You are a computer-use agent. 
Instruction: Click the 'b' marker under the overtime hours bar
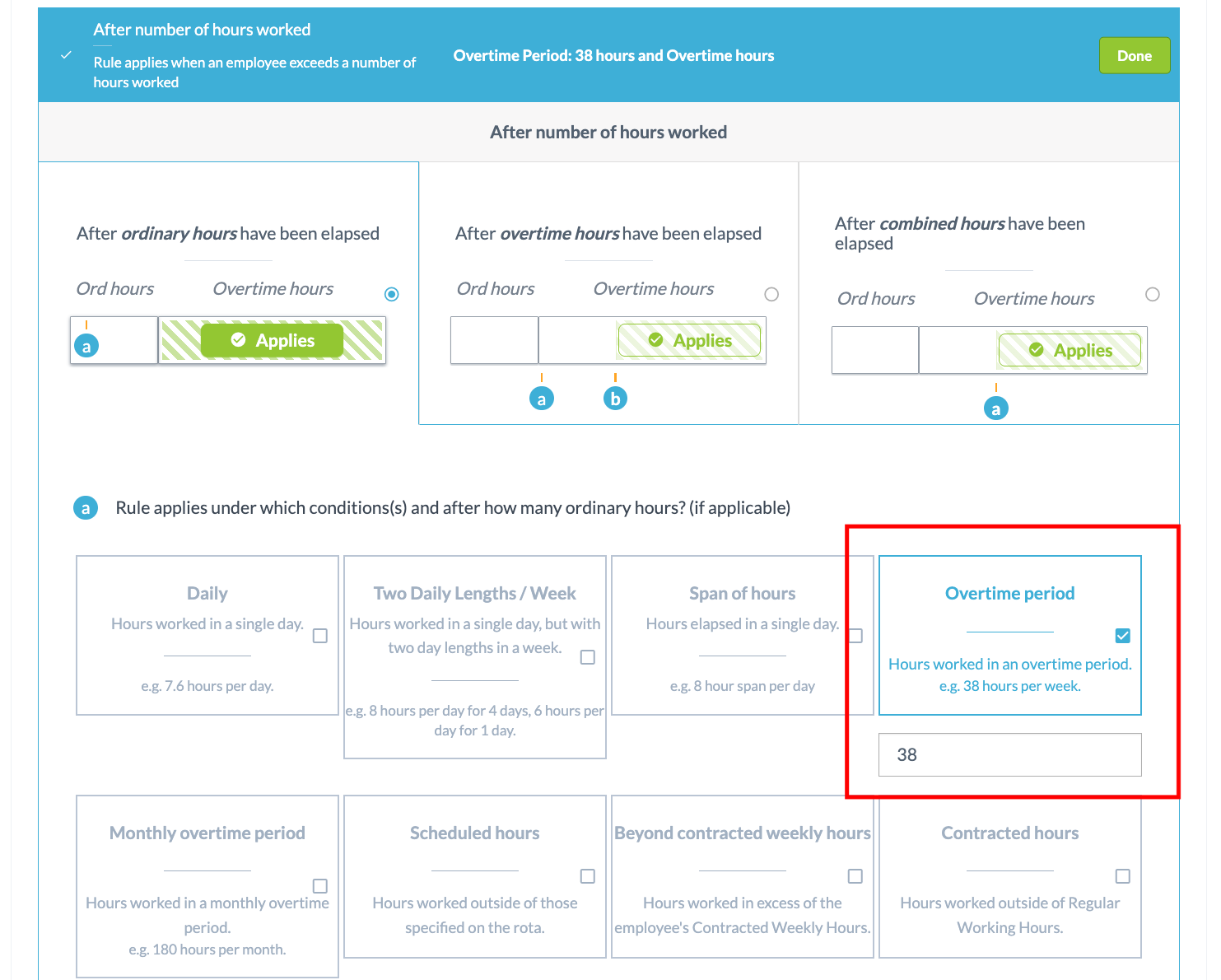615,399
